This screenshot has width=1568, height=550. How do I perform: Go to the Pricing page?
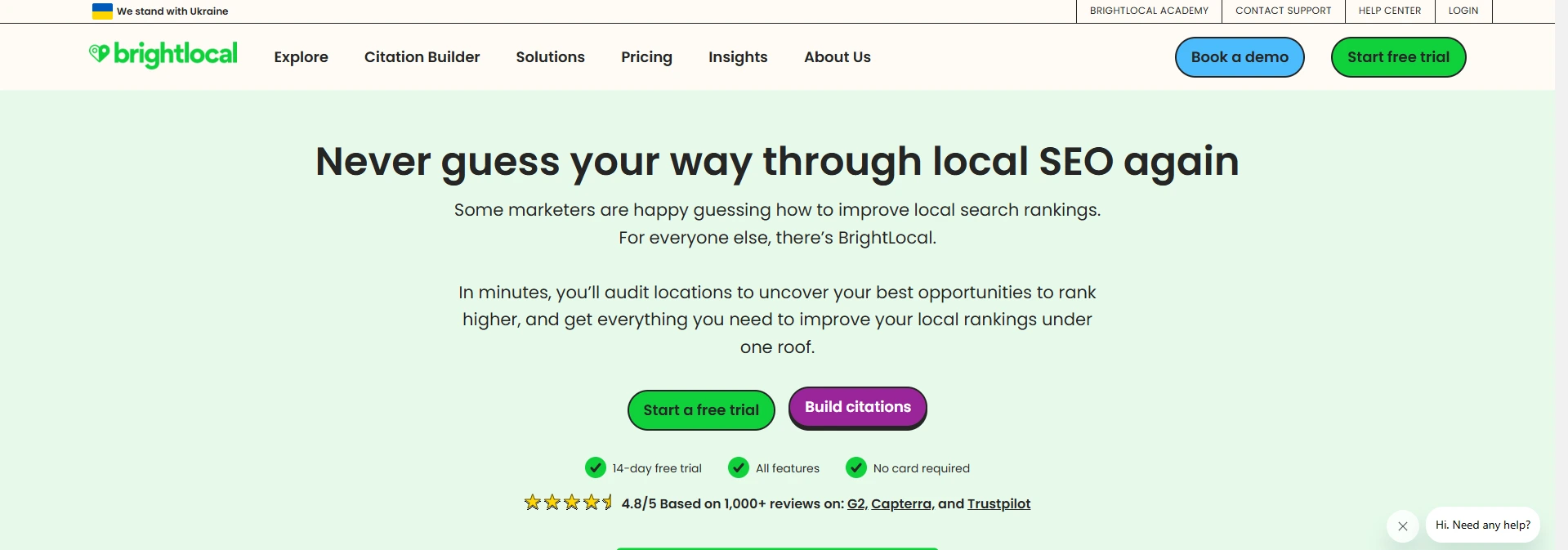[x=646, y=57]
